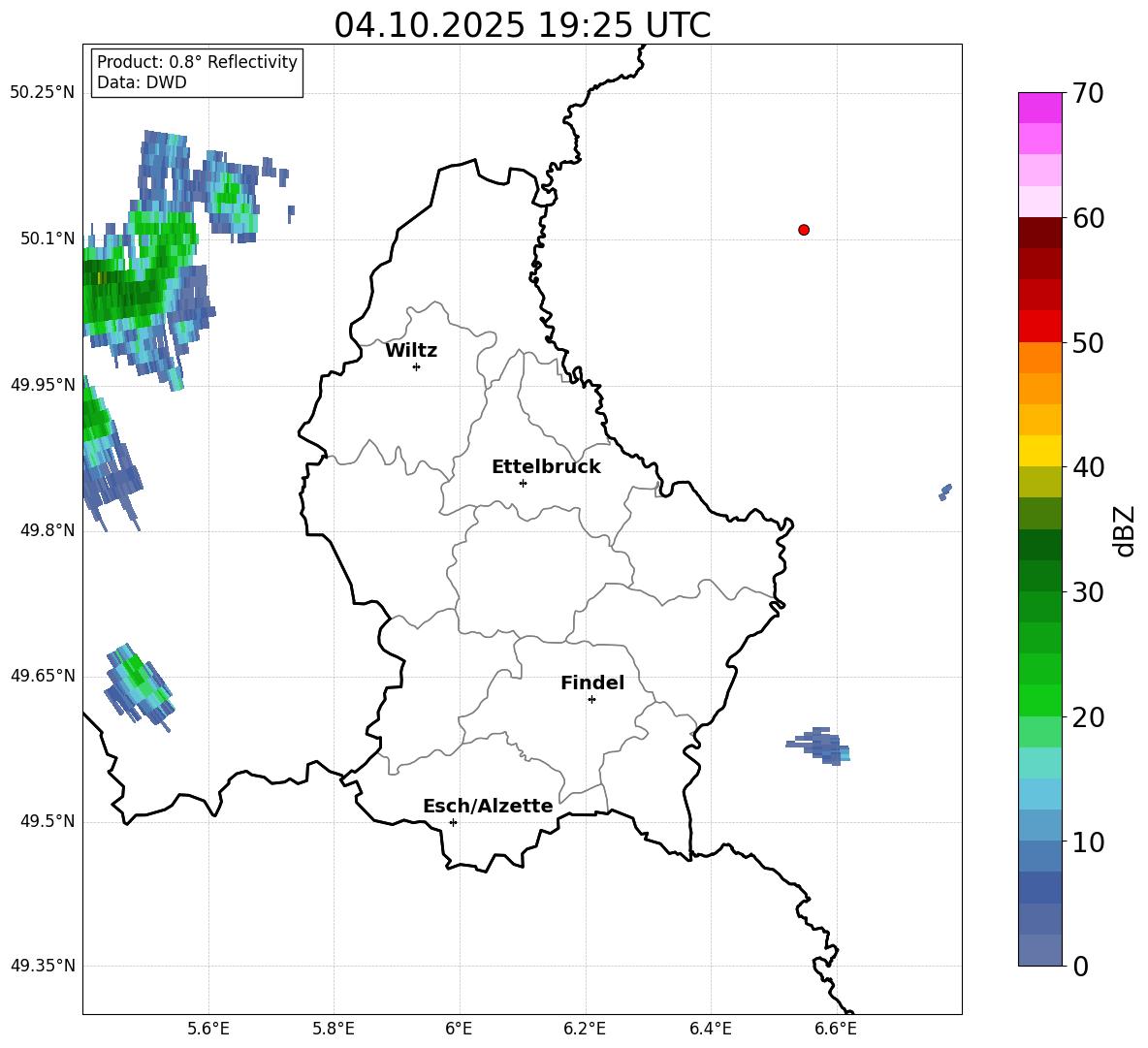Click the 60 dBZ colorbar label
The image size is (1148, 1048).
click(1088, 218)
